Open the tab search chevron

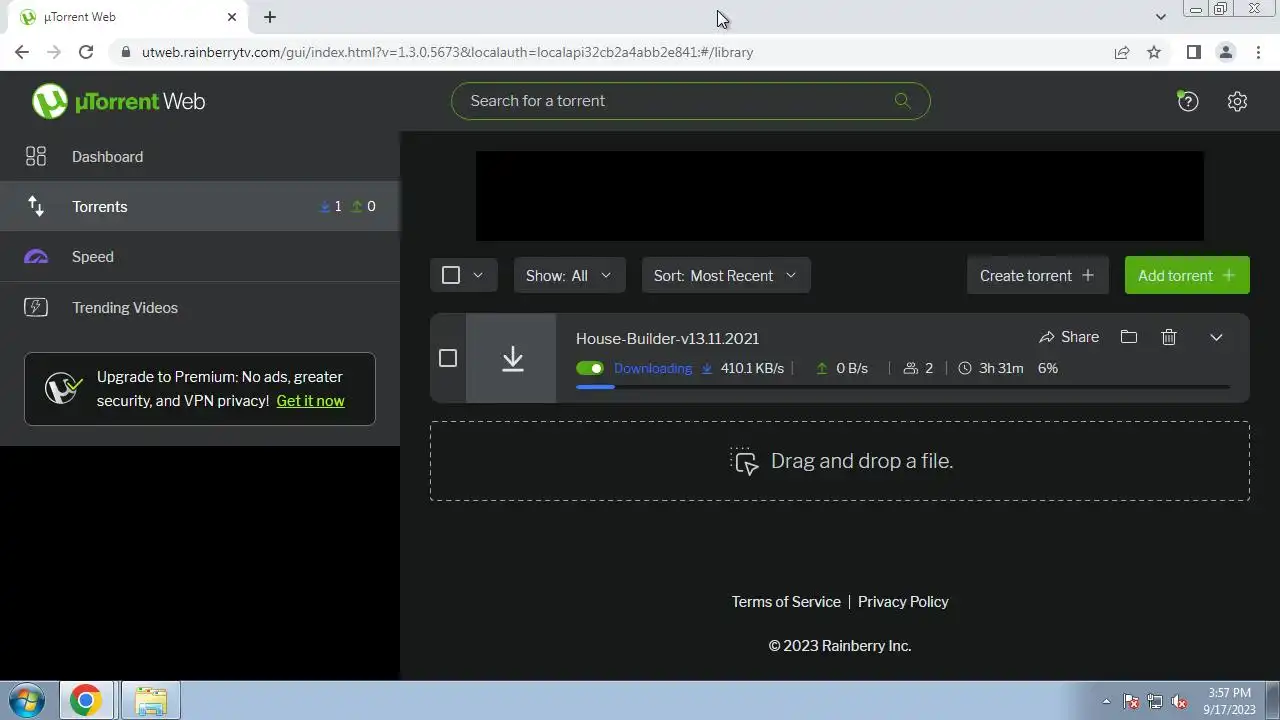(x=1160, y=17)
